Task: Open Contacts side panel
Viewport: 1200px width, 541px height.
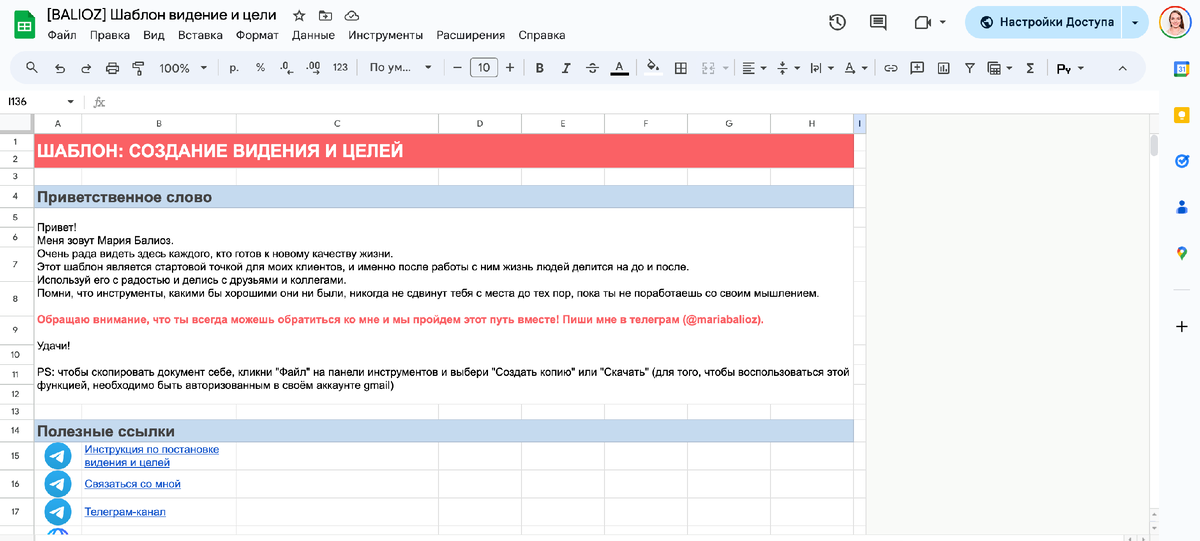Action: 1181,207
